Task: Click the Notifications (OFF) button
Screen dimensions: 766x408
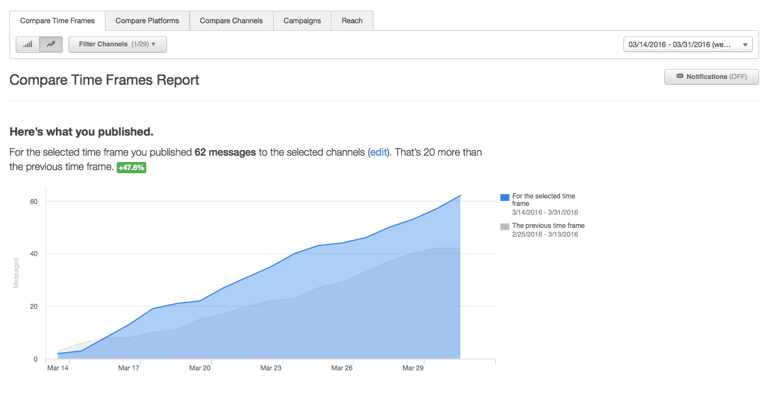Action: (x=711, y=77)
